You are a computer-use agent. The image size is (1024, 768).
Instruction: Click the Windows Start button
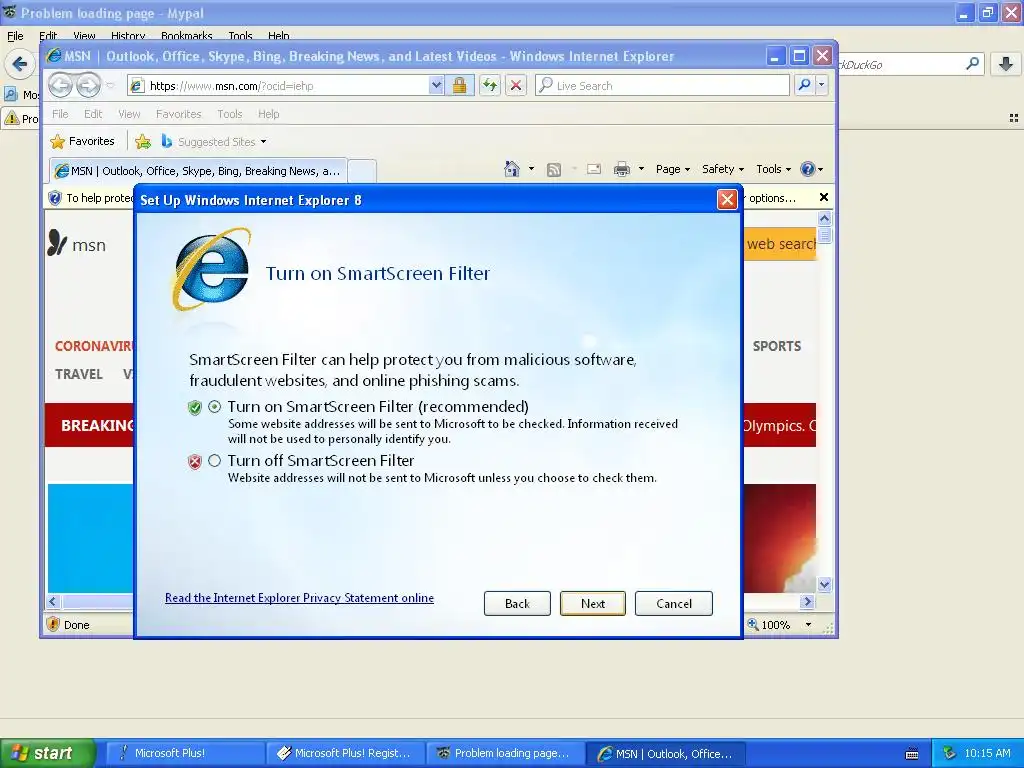pyautogui.click(x=47, y=753)
